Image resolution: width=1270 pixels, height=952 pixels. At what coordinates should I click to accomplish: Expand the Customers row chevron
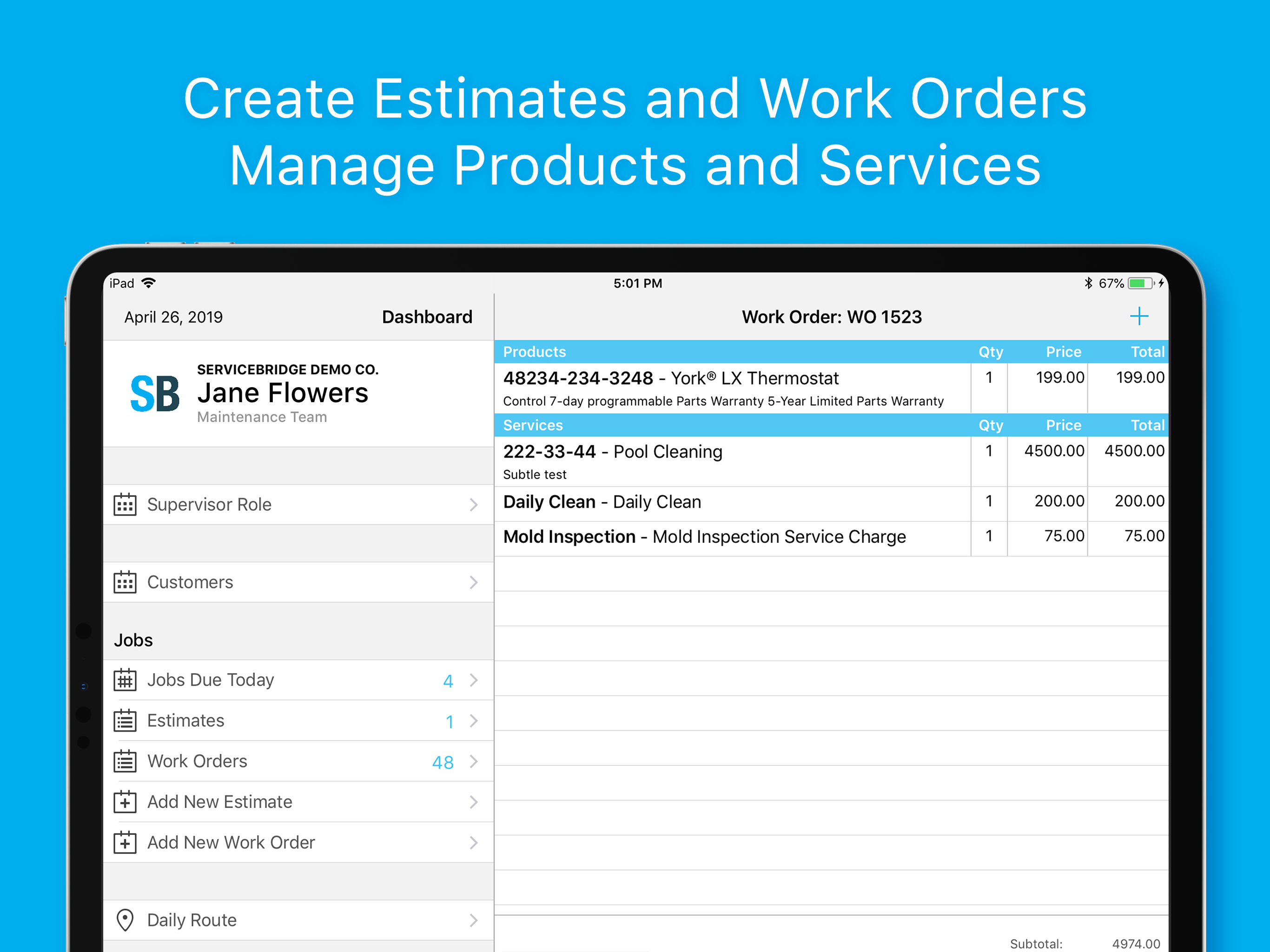tap(474, 582)
